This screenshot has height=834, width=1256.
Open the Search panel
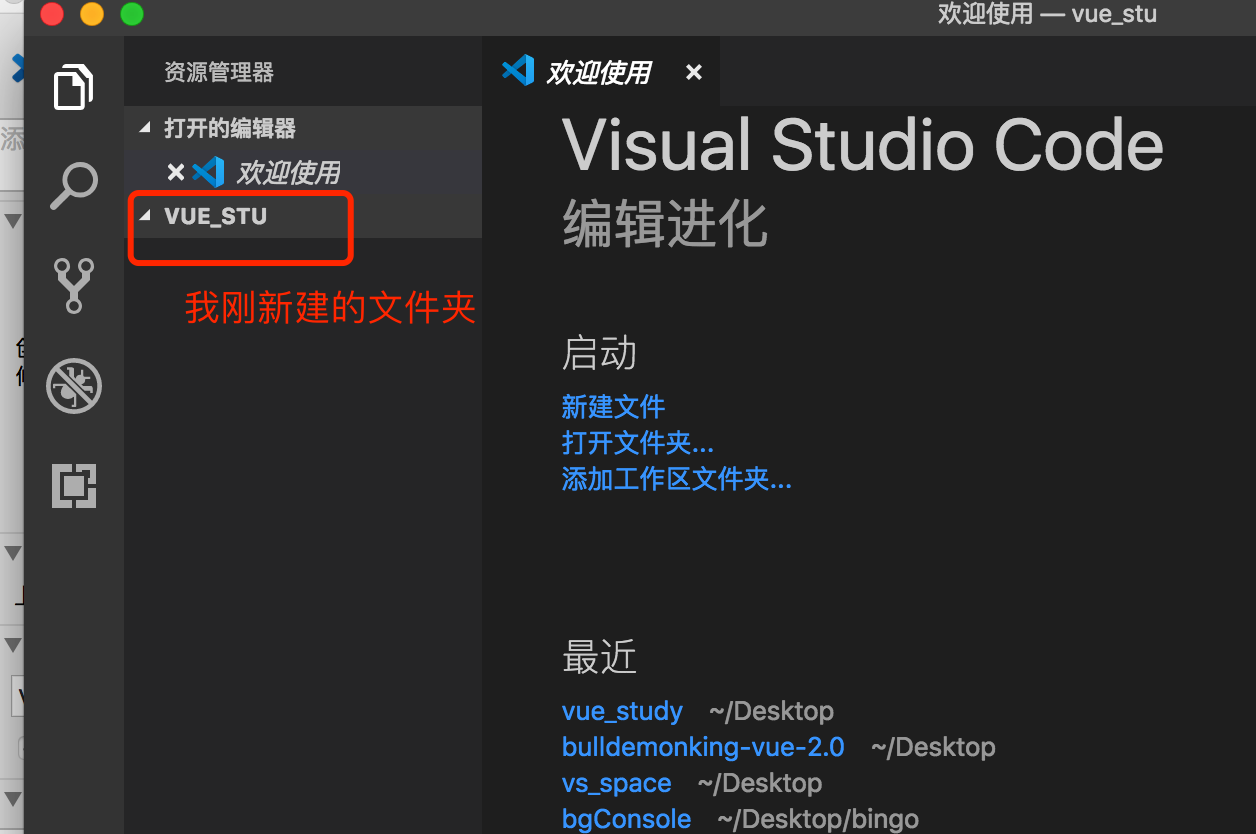(x=73, y=185)
